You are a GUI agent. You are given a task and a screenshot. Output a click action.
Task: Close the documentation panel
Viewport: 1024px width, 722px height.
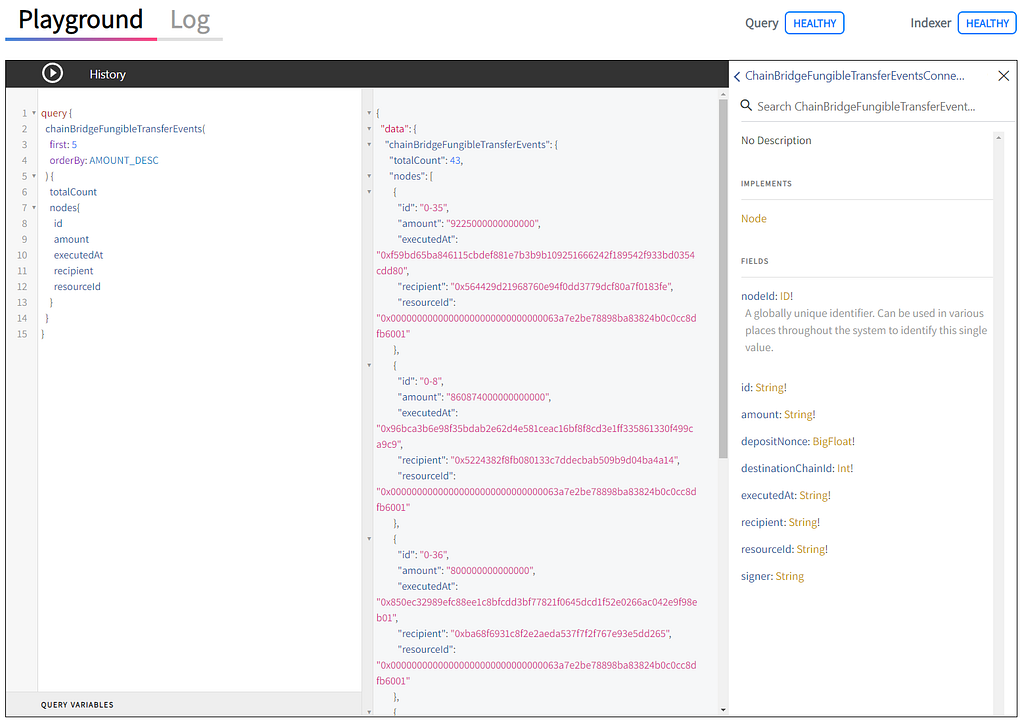[1004, 76]
